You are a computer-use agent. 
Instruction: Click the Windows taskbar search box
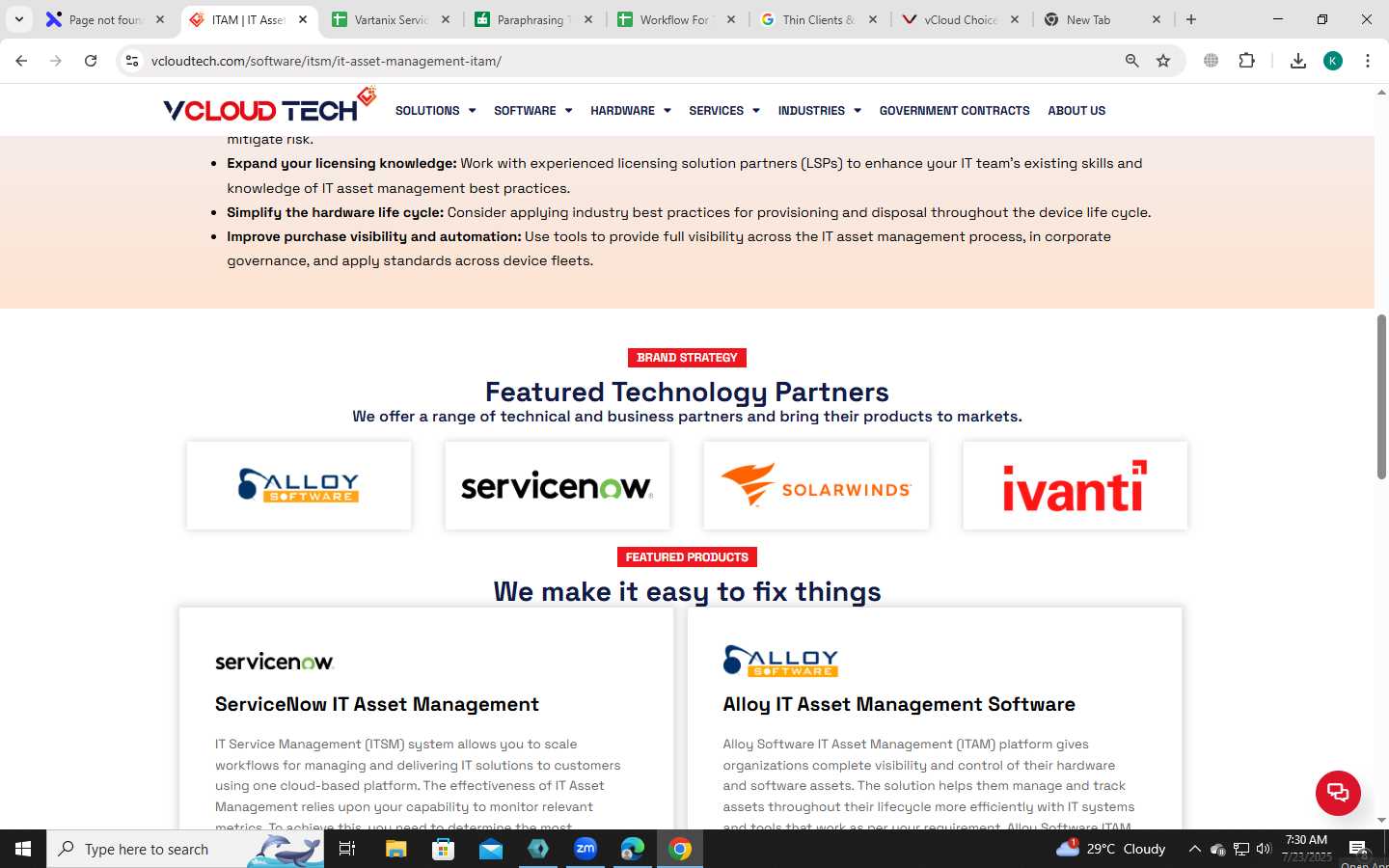point(185,849)
